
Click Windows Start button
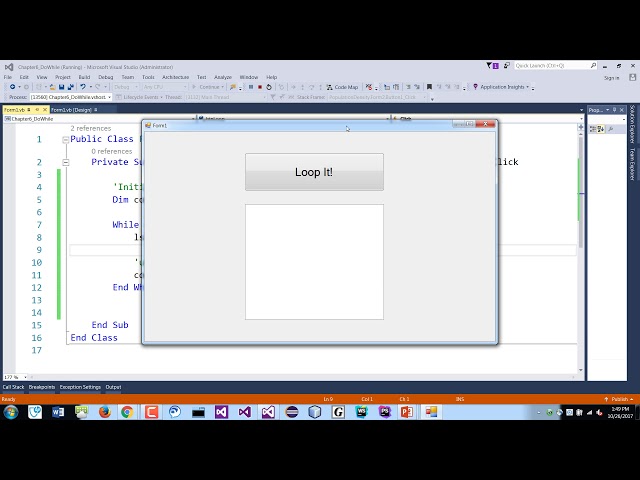point(11,412)
